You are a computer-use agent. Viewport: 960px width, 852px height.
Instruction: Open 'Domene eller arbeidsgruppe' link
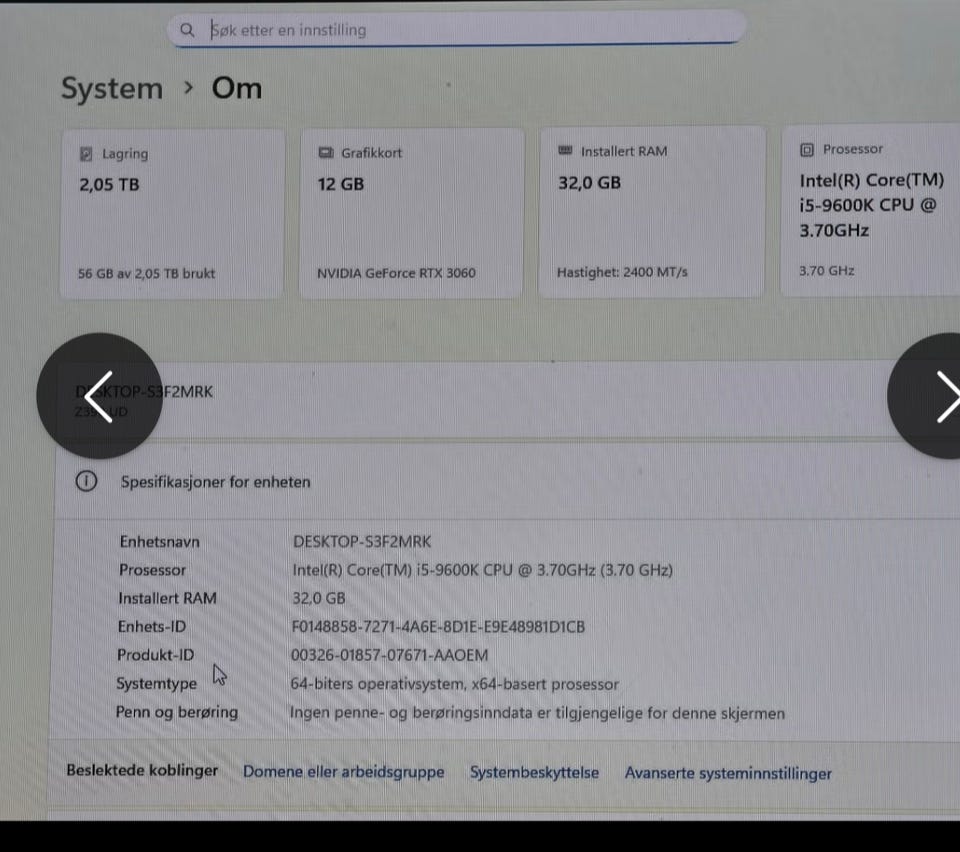(343, 772)
